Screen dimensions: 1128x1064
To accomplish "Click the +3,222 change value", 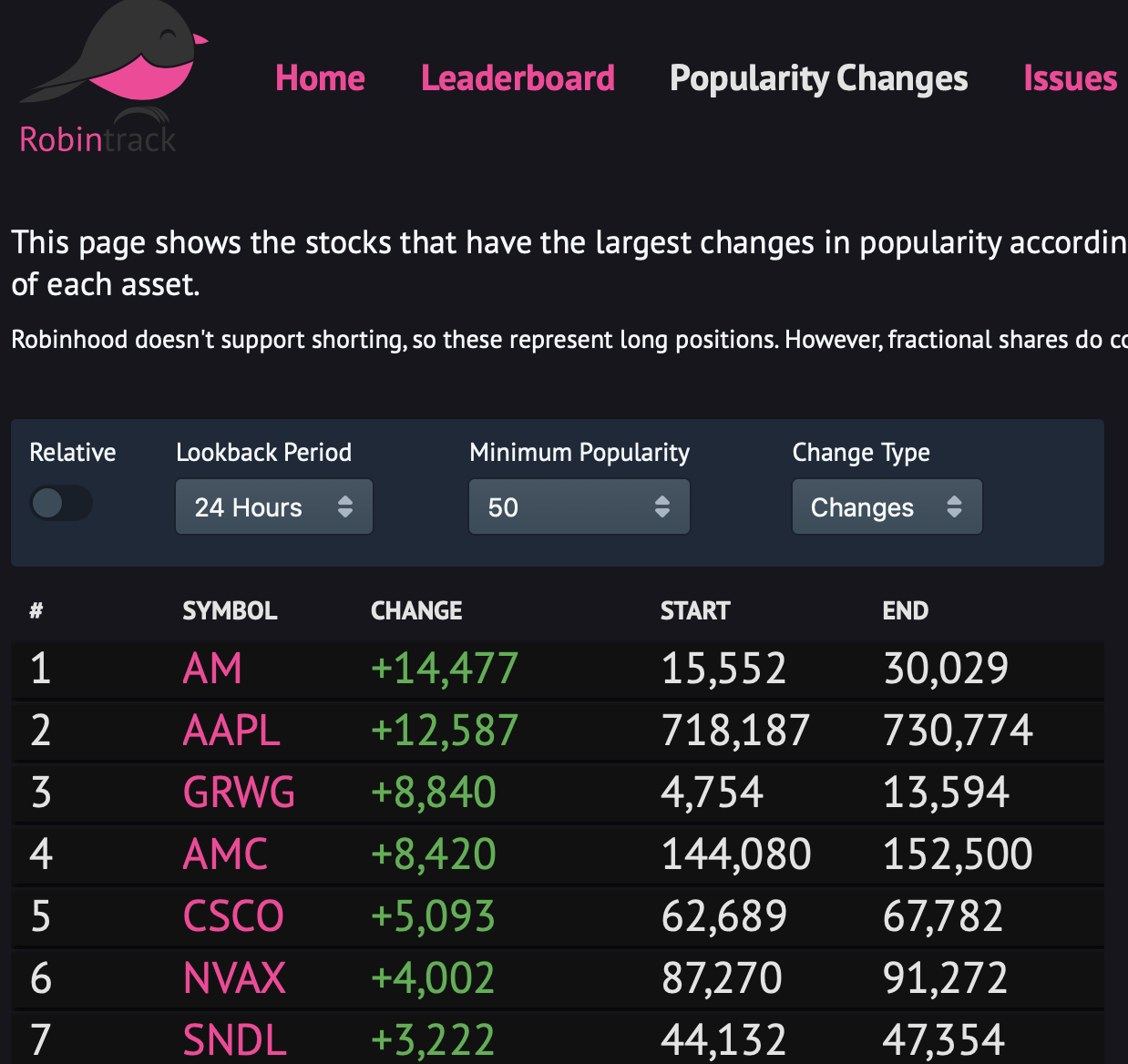I will 433,1040.
